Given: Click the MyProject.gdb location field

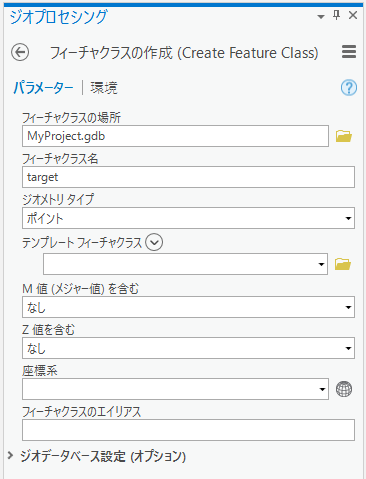Looking at the screenshot, I should [x=175, y=136].
